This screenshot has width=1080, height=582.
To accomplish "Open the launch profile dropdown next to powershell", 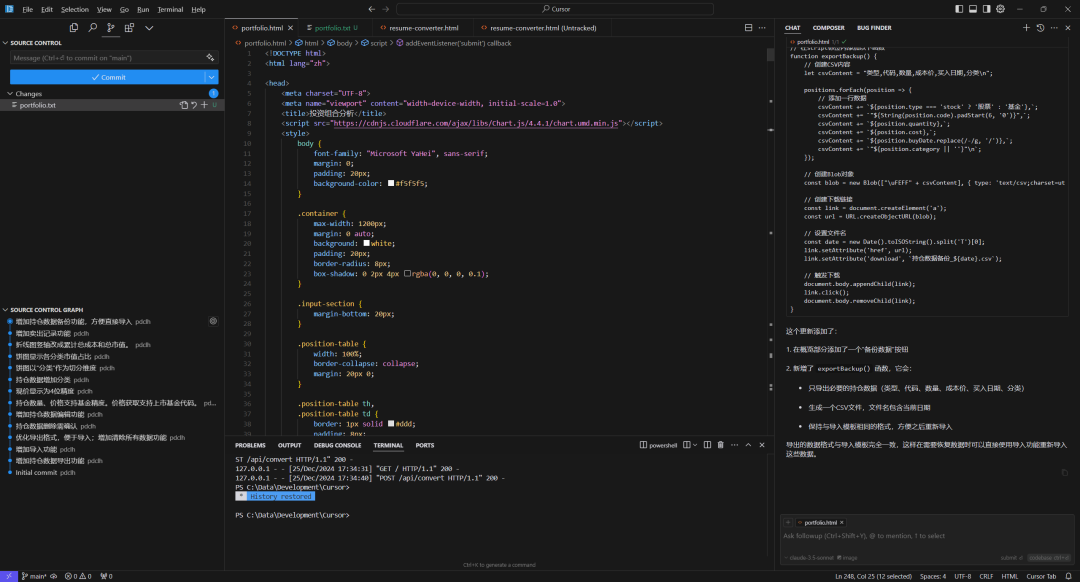I will pyautogui.click(x=695, y=445).
